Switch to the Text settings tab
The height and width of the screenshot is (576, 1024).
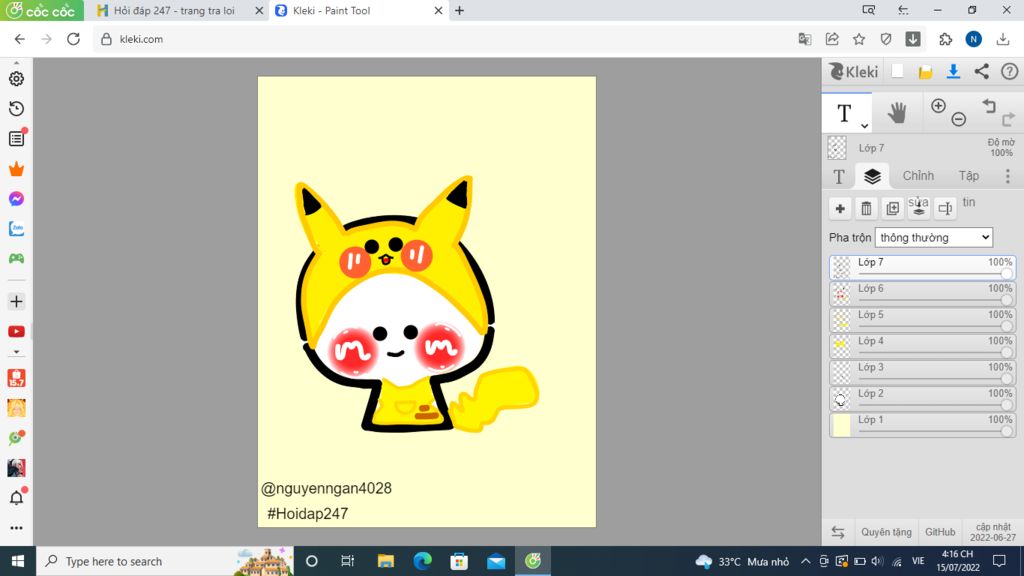click(x=839, y=176)
